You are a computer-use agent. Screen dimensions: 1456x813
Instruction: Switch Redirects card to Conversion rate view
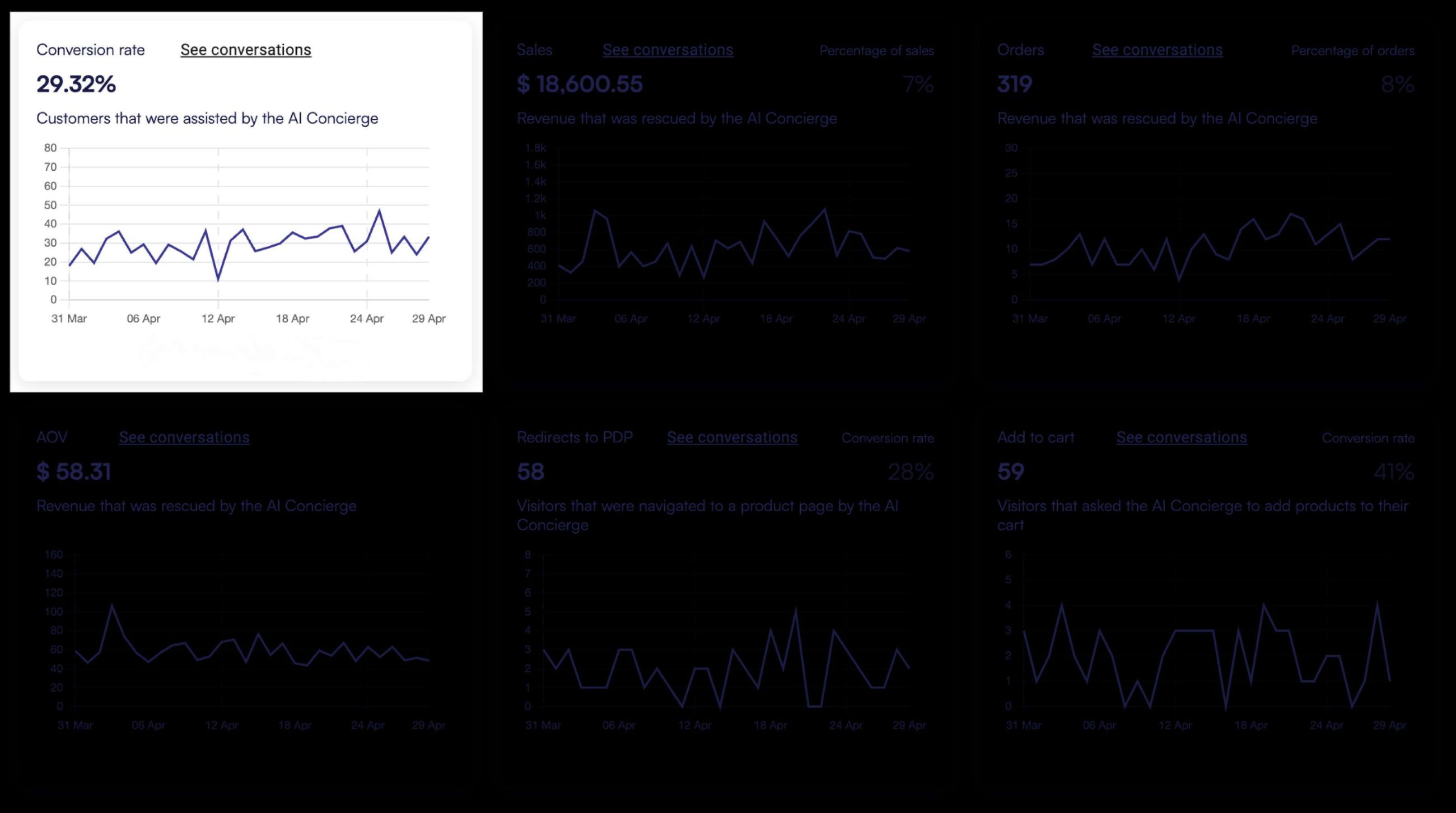point(888,438)
